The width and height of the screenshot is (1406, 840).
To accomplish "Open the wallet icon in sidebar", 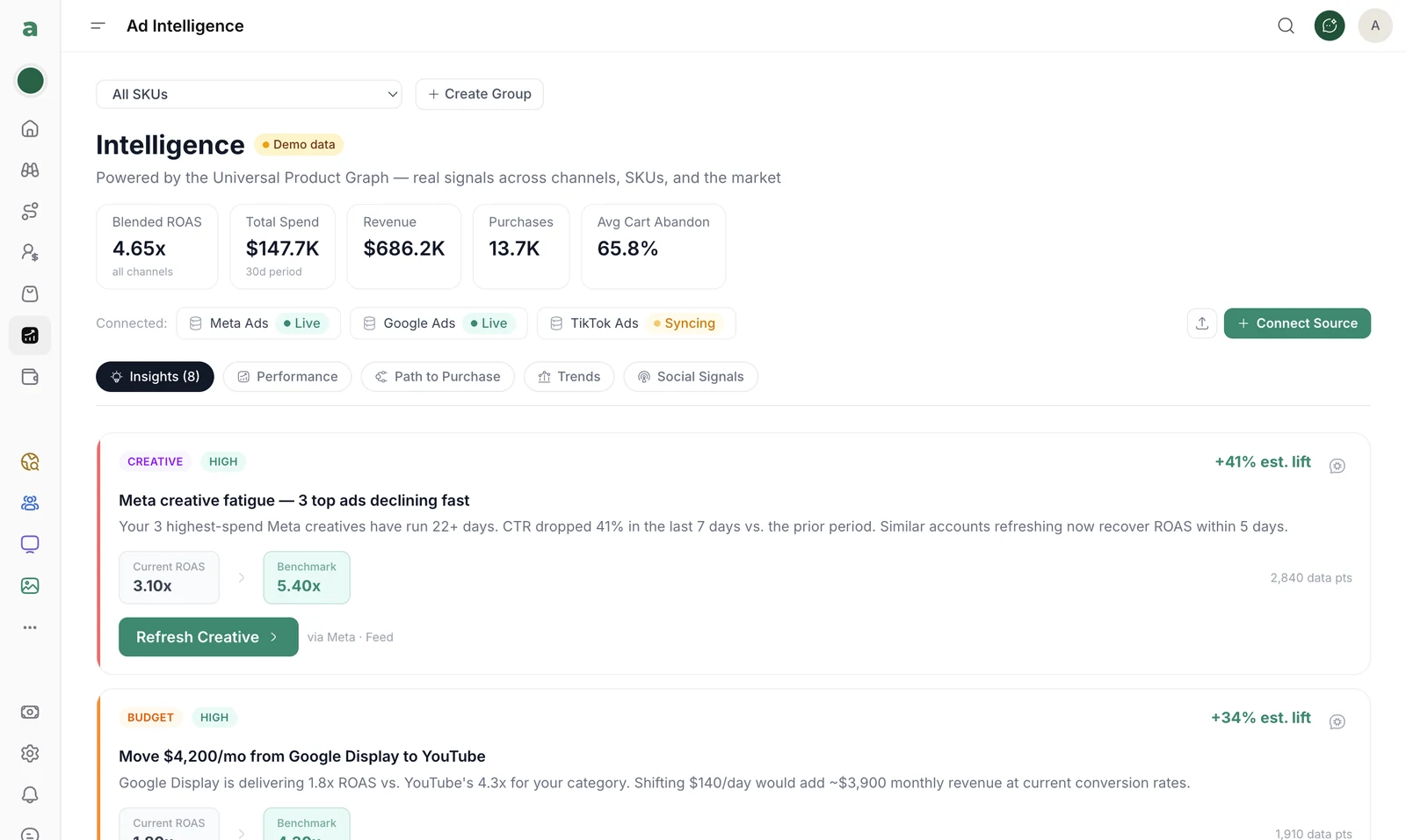I will (30, 377).
